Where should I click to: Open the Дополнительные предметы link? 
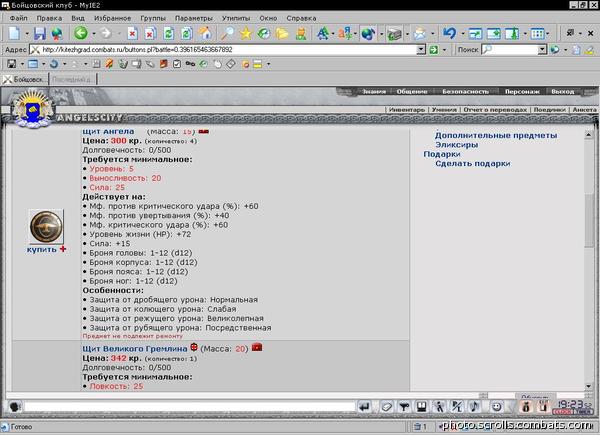point(496,135)
